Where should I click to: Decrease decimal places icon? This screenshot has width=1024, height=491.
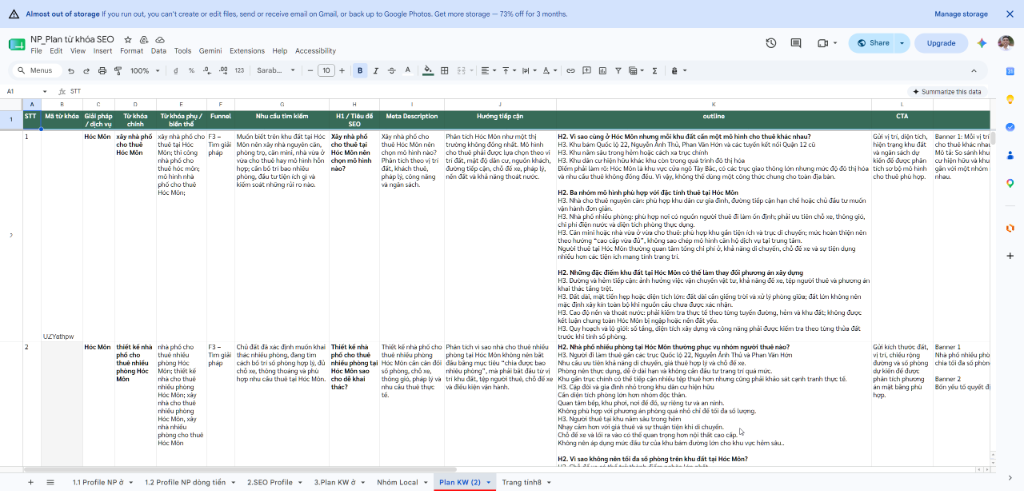tap(208, 71)
